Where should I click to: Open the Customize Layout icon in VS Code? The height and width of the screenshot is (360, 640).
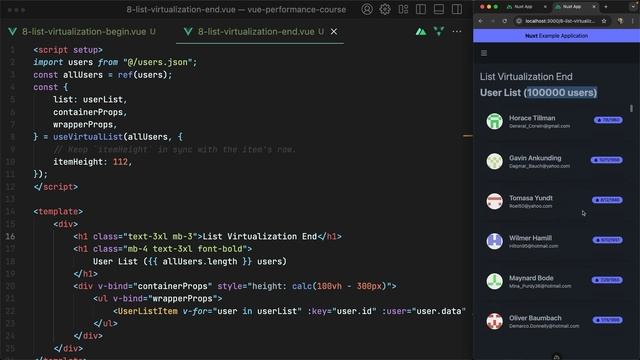pyautogui.click(x=403, y=9)
